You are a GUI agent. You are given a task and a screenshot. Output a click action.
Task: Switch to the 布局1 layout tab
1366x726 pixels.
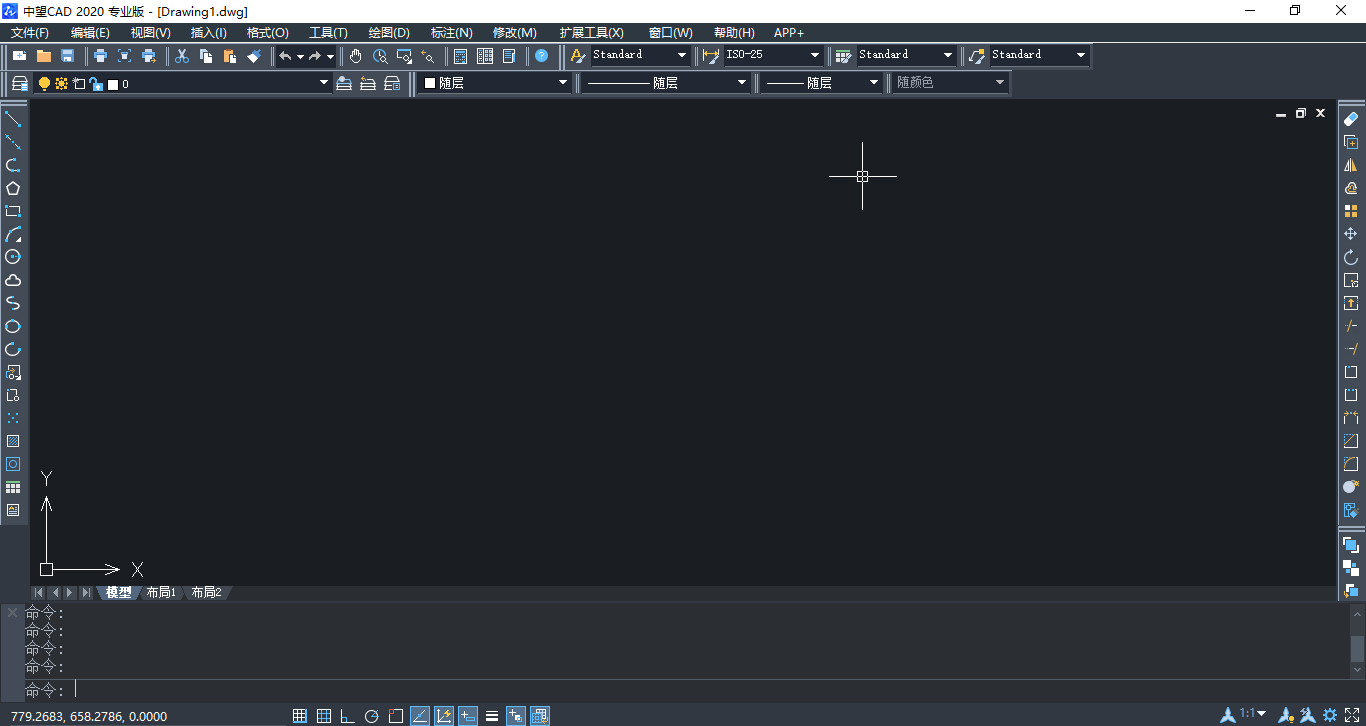(161, 592)
